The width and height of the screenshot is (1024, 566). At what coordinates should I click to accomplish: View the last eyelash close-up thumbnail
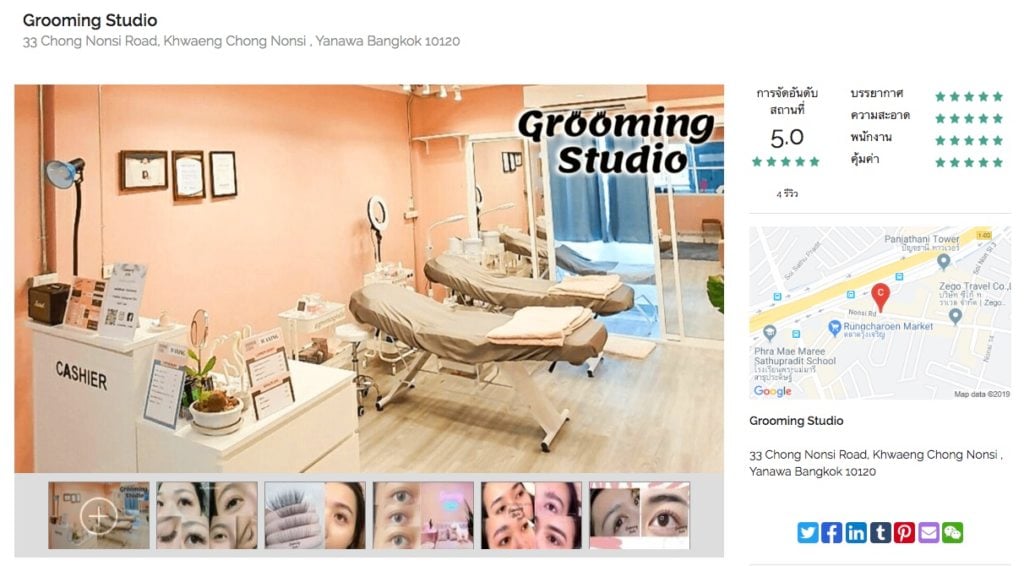[x=639, y=515]
